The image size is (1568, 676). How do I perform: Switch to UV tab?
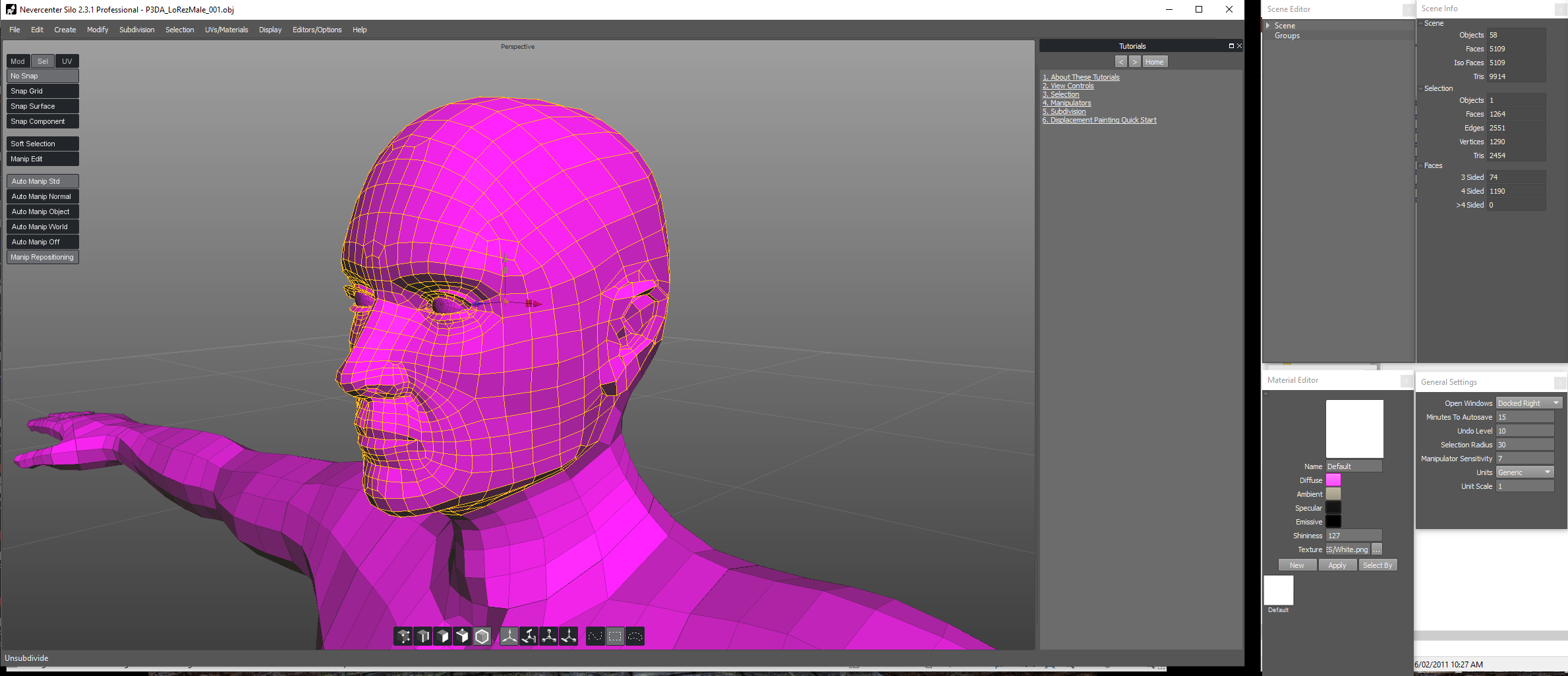67,61
